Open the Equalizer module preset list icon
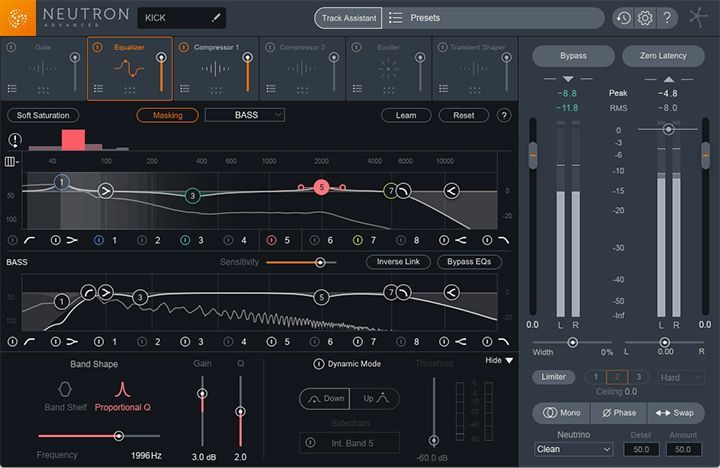This screenshot has width=720, height=468. pyautogui.click(x=98, y=88)
